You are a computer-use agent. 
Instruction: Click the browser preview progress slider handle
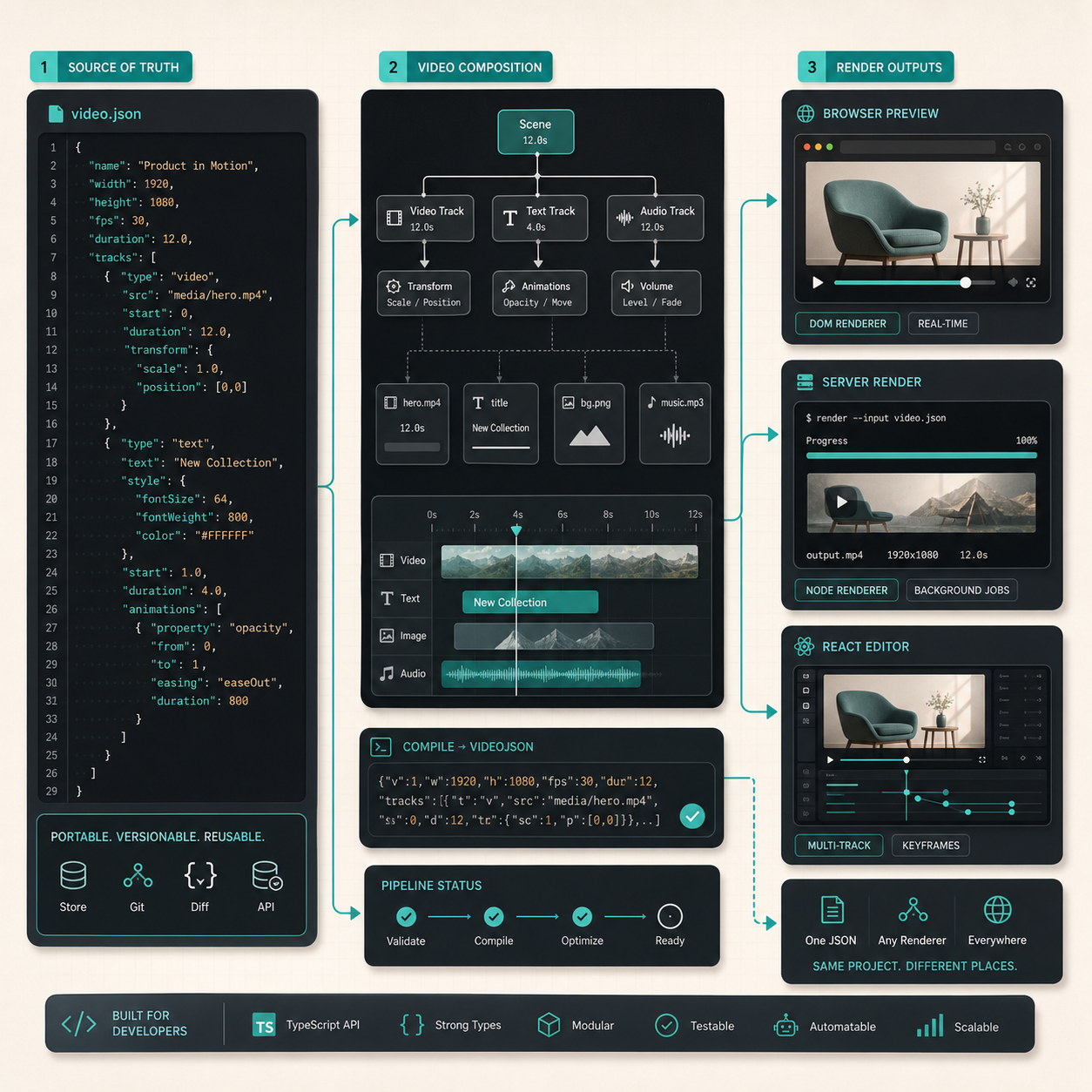[965, 282]
